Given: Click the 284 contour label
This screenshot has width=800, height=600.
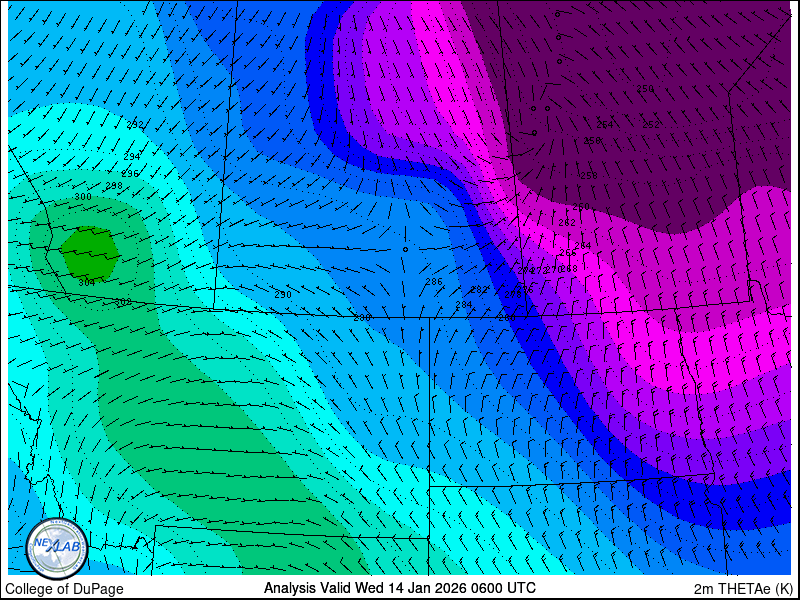Looking at the screenshot, I should (463, 305).
